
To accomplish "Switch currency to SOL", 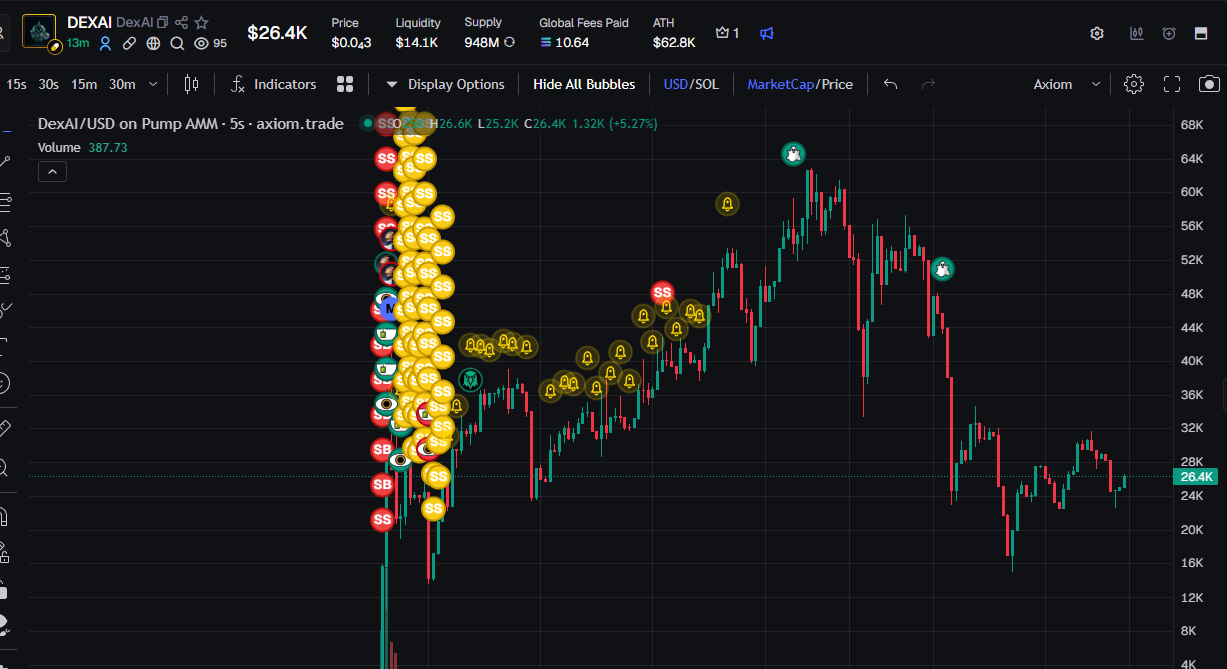I will pos(706,84).
